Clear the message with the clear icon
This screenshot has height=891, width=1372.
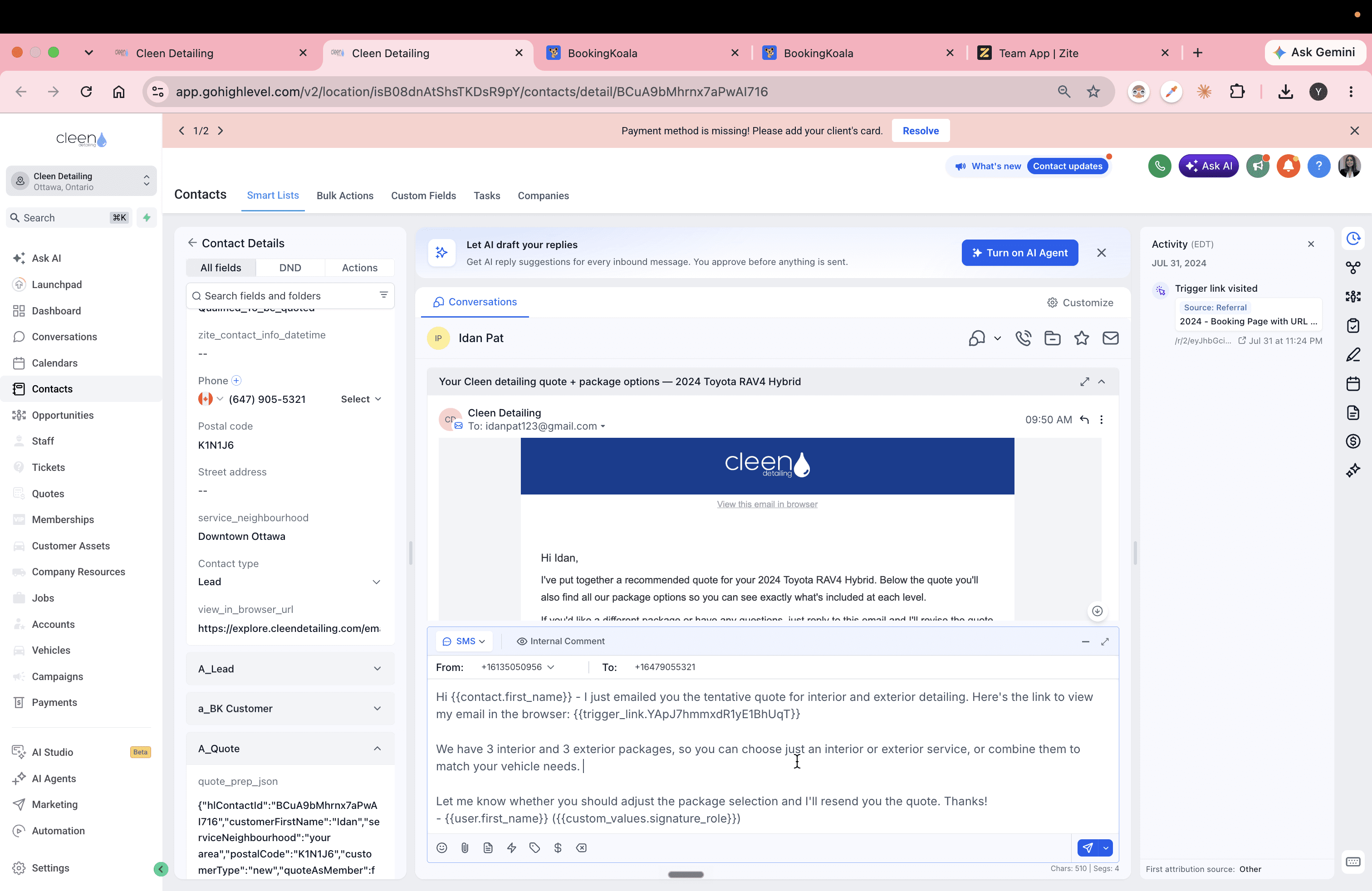click(581, 848)
